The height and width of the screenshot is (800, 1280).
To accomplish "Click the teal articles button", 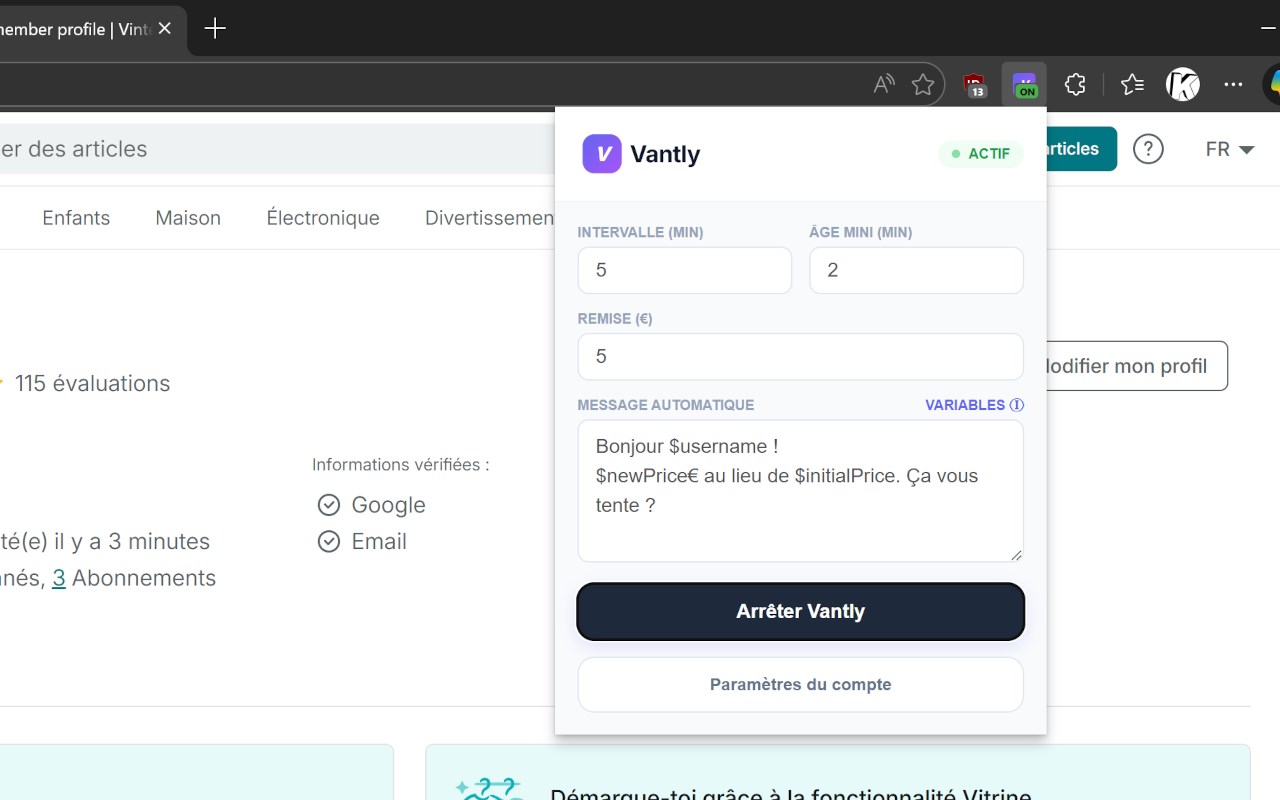I will point(1081,149).
